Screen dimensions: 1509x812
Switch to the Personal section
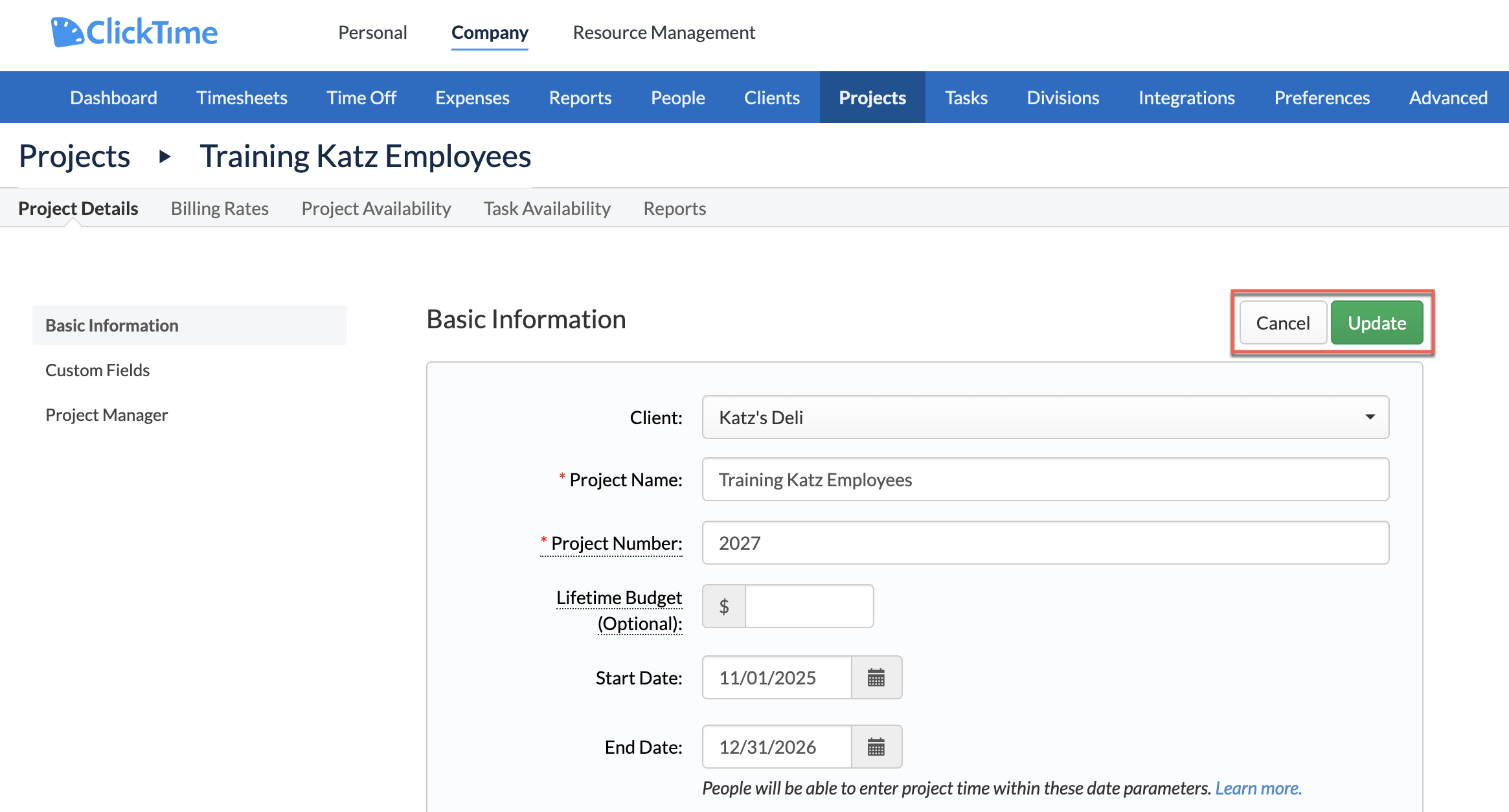point(372,32)
